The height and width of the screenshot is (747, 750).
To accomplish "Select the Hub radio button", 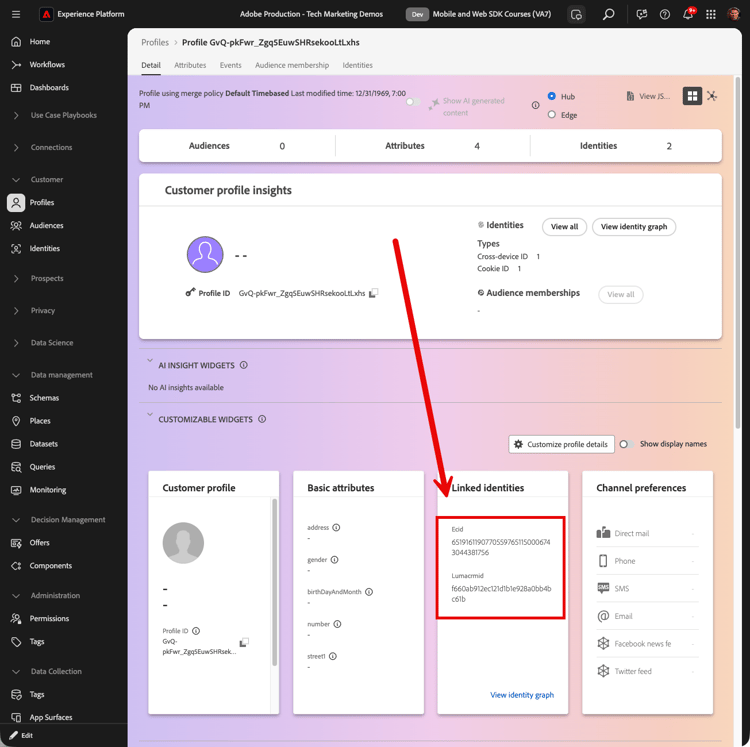I will 551,96.
